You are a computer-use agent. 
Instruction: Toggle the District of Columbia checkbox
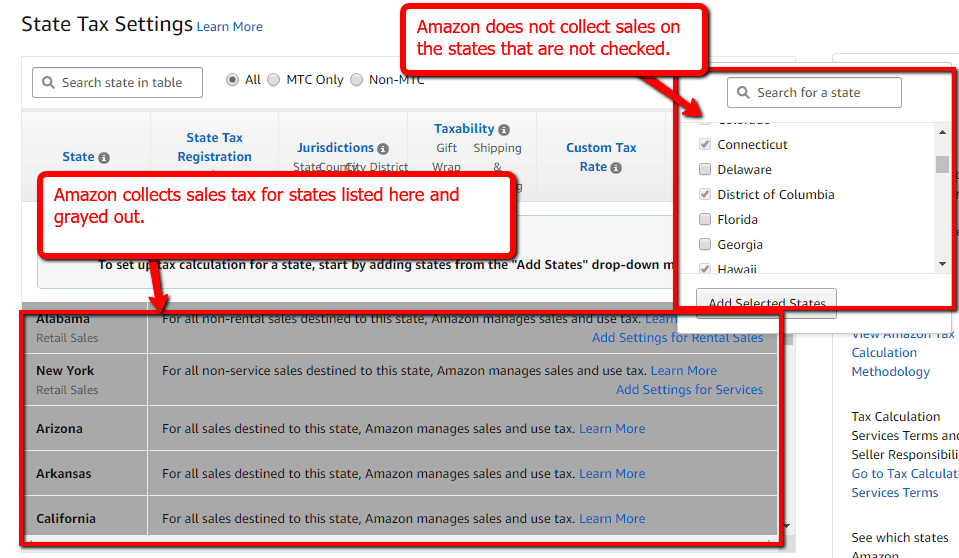tap(705, 195)
